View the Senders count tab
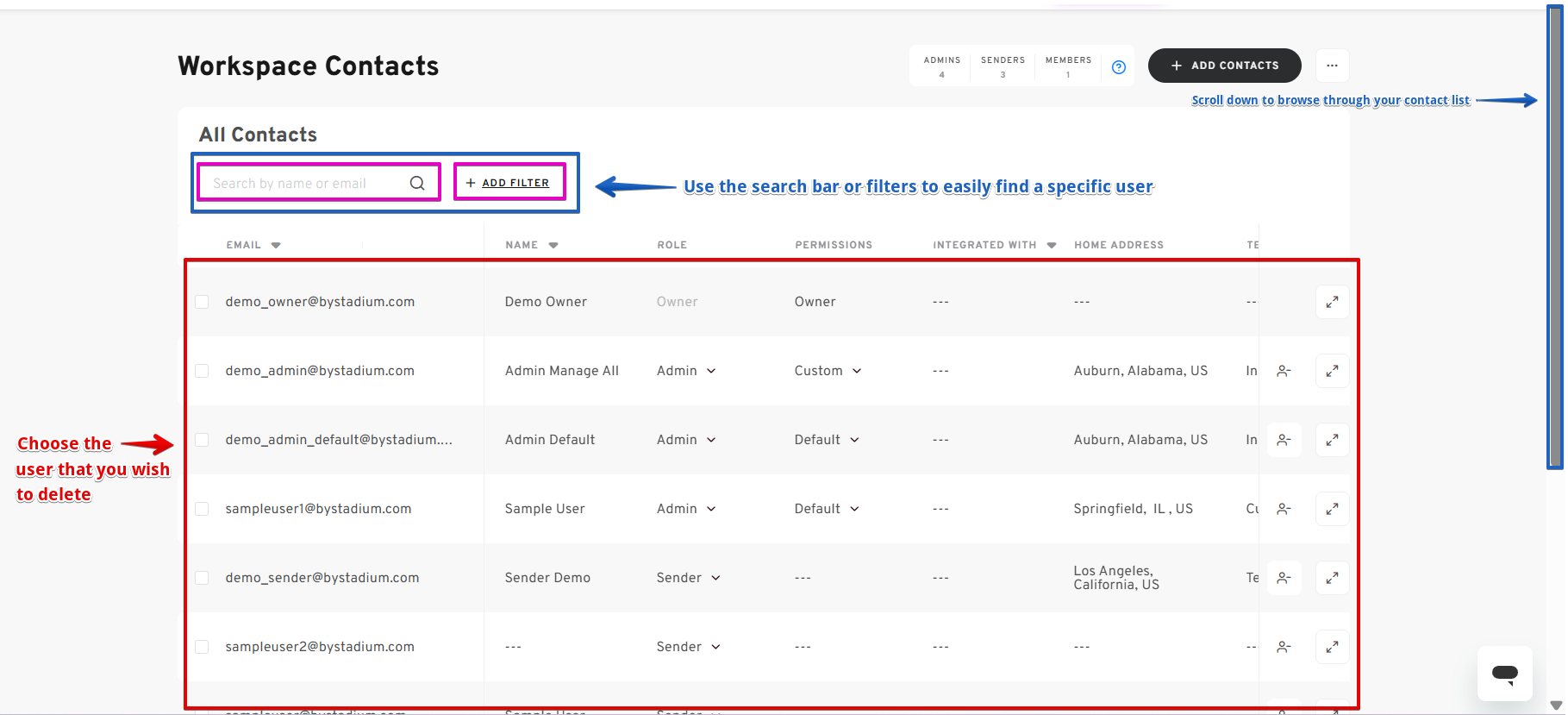 tap(1003, 66)
